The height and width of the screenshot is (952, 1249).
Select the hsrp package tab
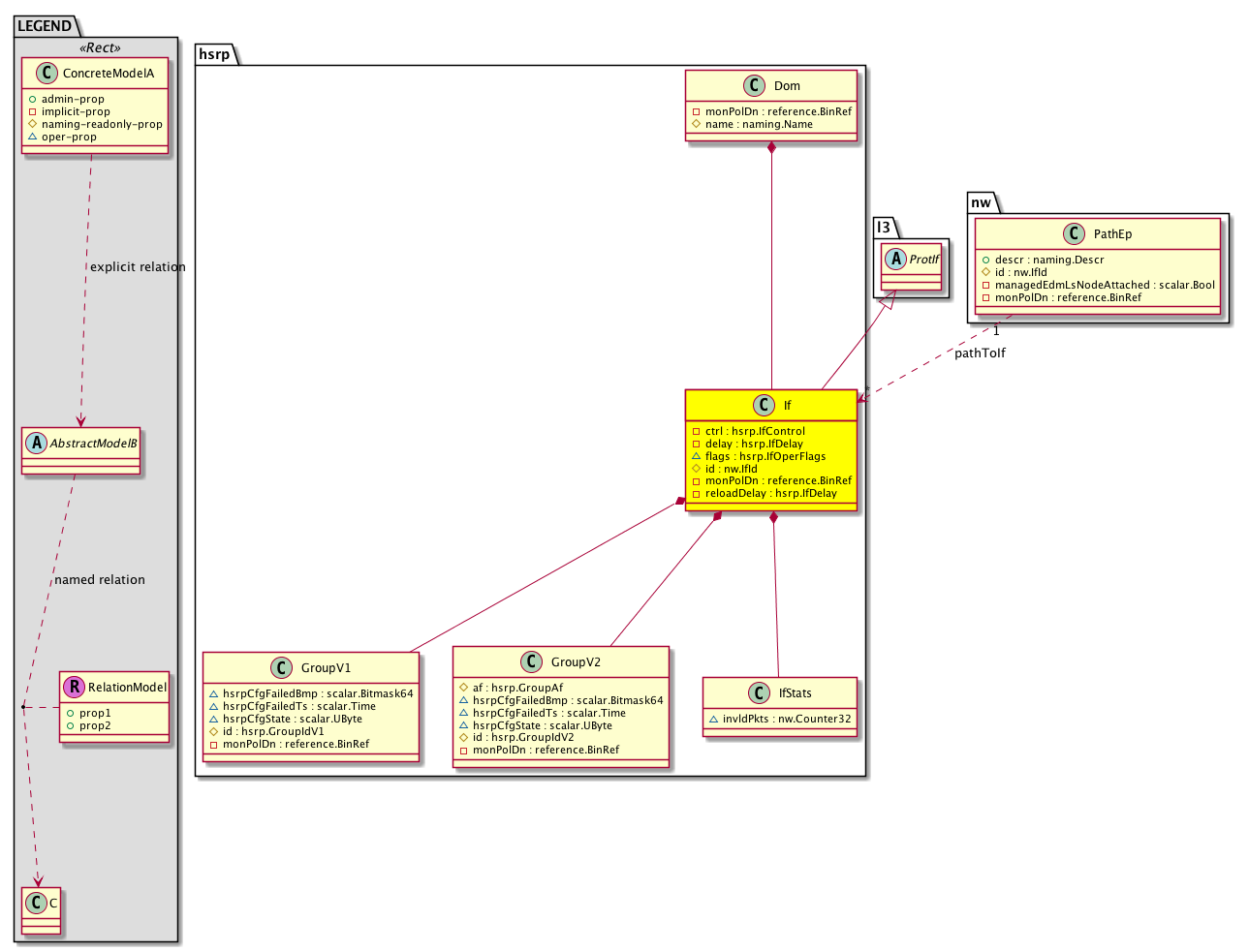[214, 54]
